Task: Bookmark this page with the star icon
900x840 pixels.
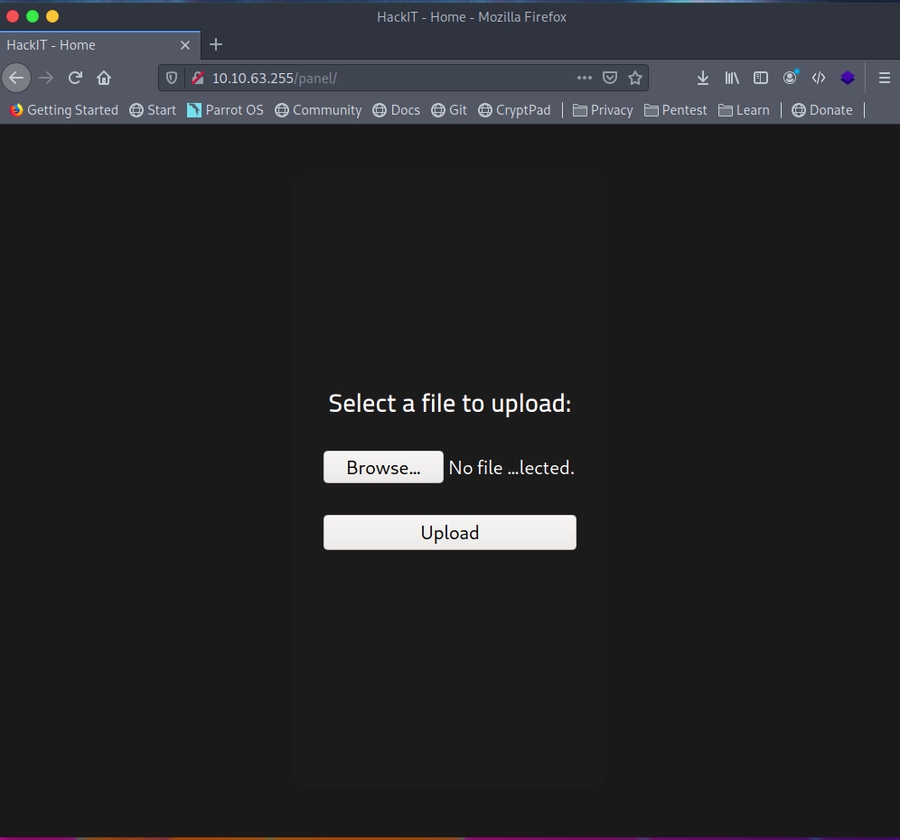Action: tap(635, 78)
